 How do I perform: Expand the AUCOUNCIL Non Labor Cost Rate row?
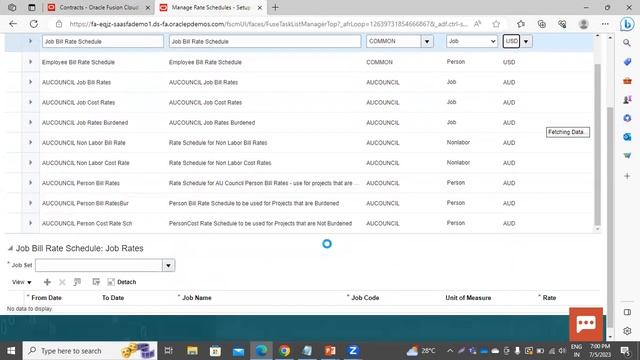click(30, 162)
